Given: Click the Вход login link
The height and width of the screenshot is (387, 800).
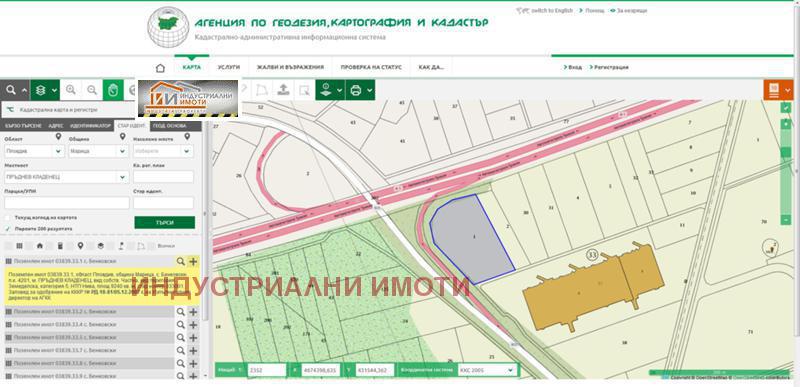Looking at the screenshot, I should (574, 67).
